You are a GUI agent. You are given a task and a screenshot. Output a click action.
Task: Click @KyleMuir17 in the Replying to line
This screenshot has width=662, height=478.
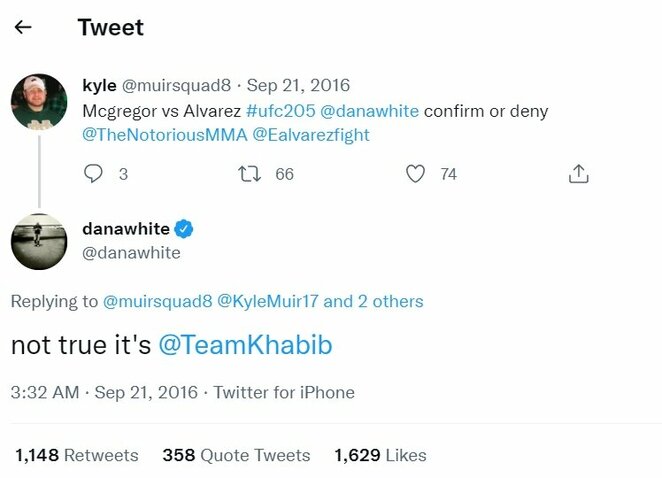pos(268,301)
